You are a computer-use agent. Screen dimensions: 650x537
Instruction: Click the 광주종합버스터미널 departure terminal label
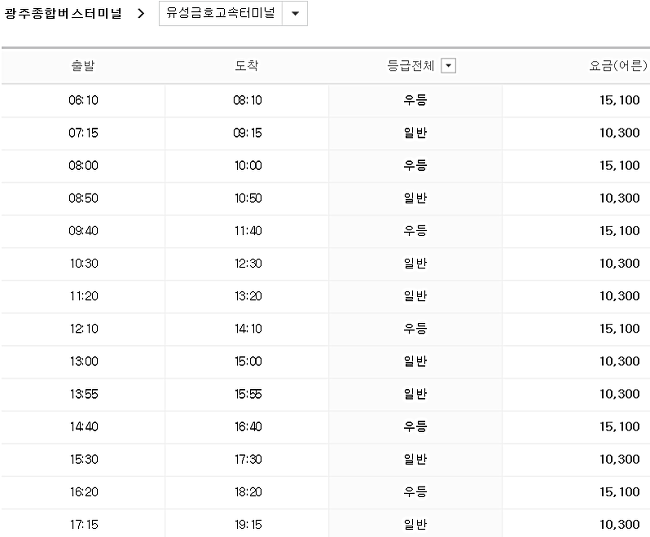pos(63,14)
